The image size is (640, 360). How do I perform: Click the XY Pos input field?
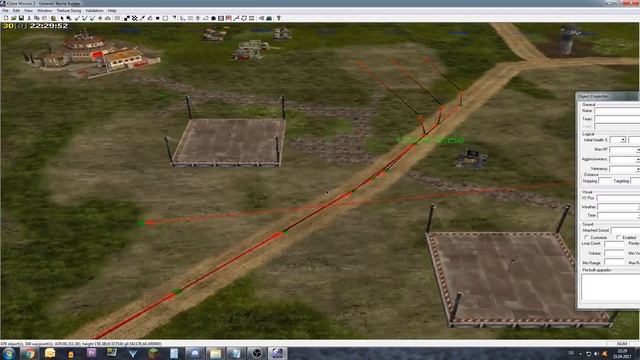618,198
